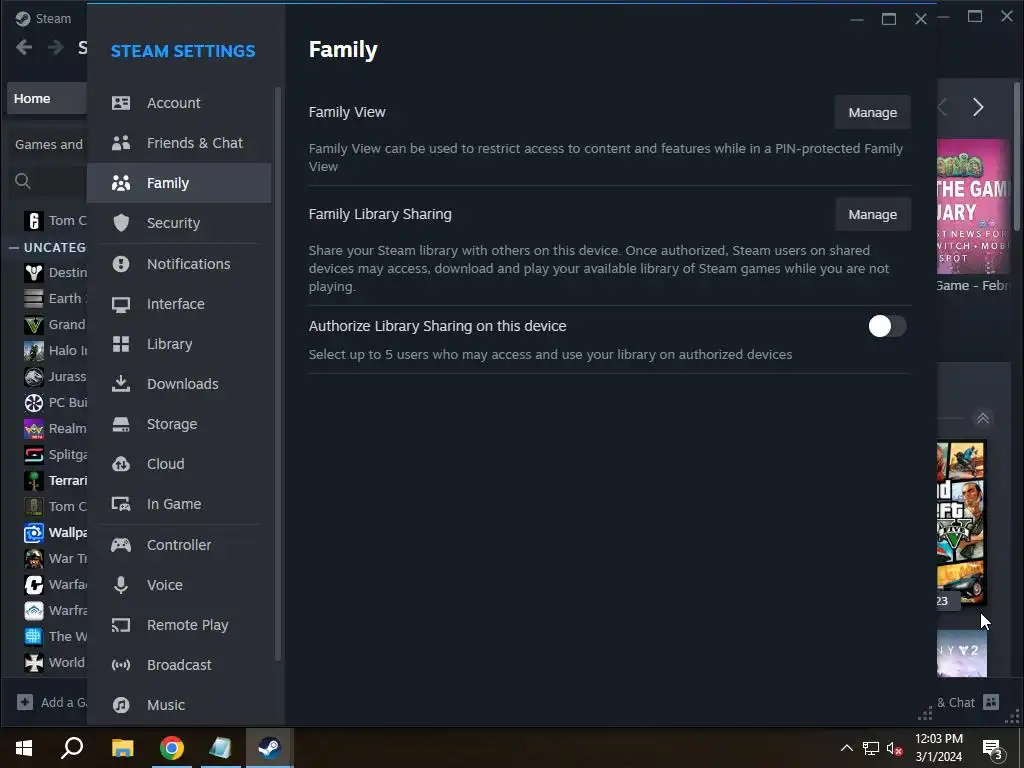Open Windows Start menu
This screenshot has height=768, width=1024.
tap(25, 748)
